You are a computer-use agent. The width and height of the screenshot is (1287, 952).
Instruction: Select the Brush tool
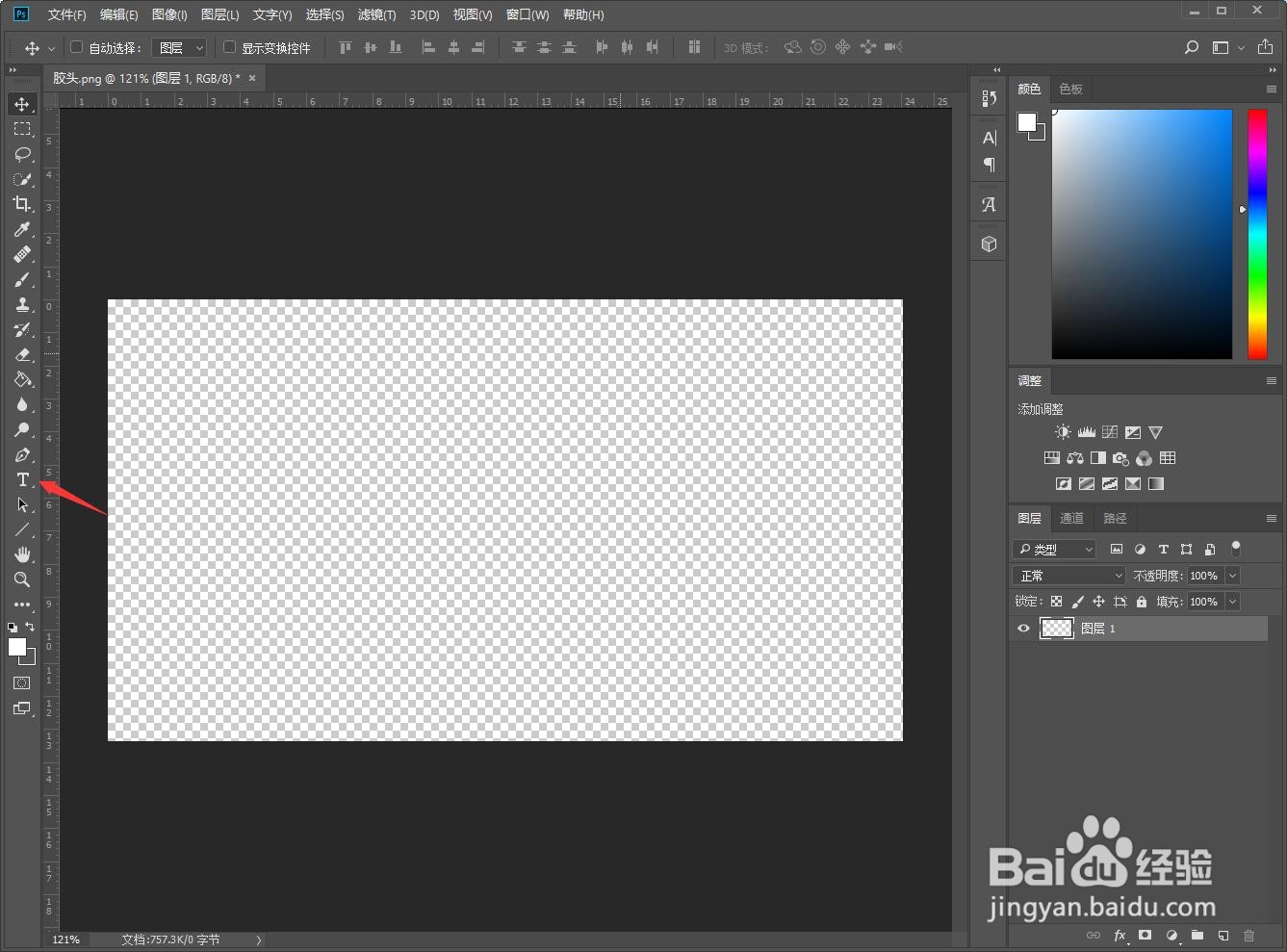[x=22, y=279]
